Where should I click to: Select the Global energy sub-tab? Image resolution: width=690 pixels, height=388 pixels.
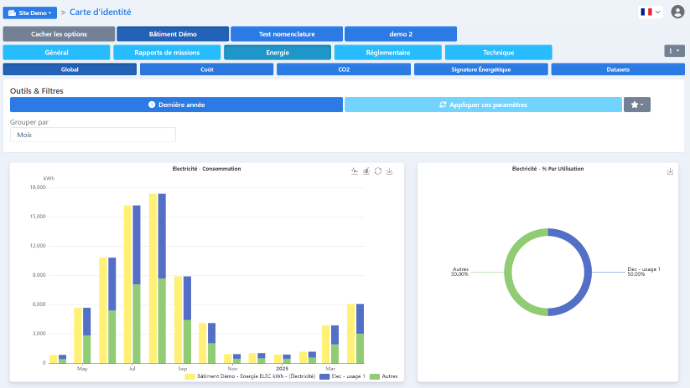(70, 70)
